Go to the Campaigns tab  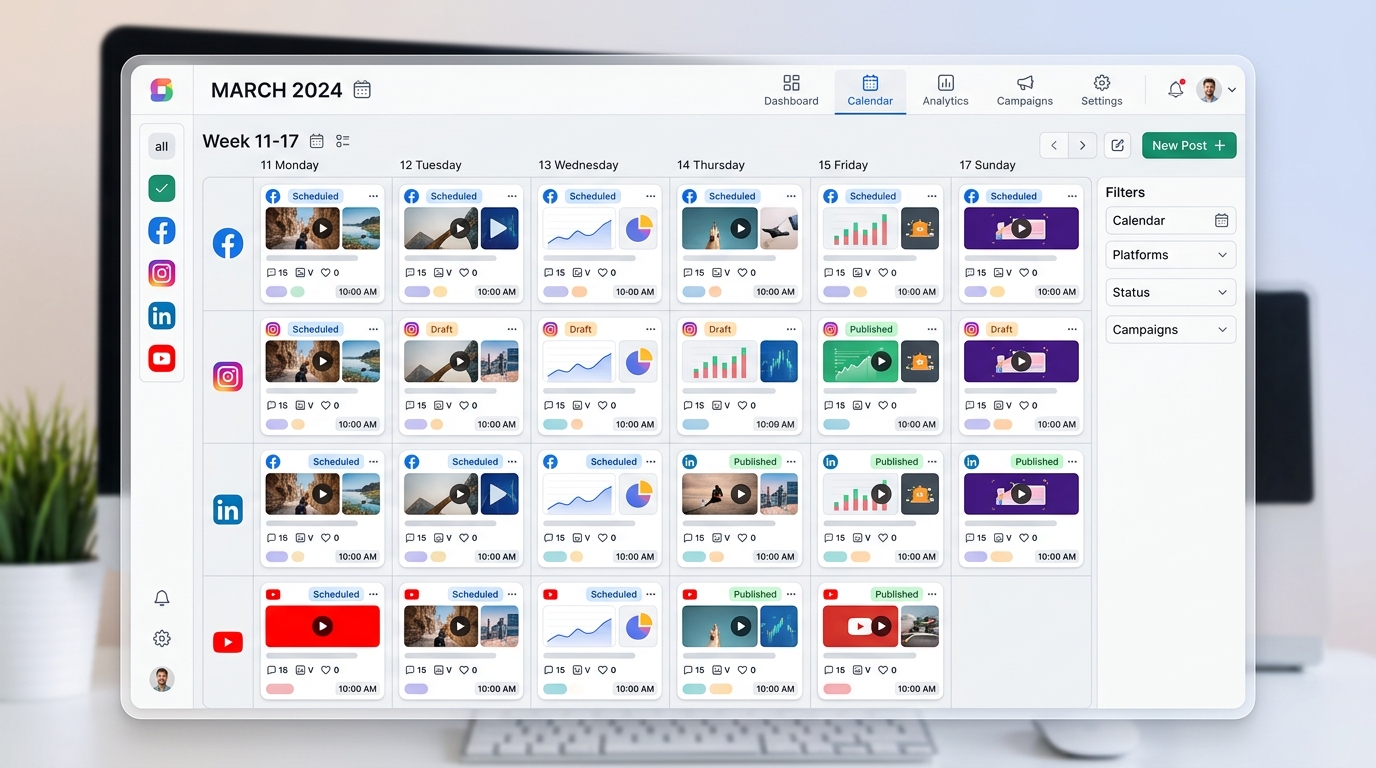point(1025,90)
